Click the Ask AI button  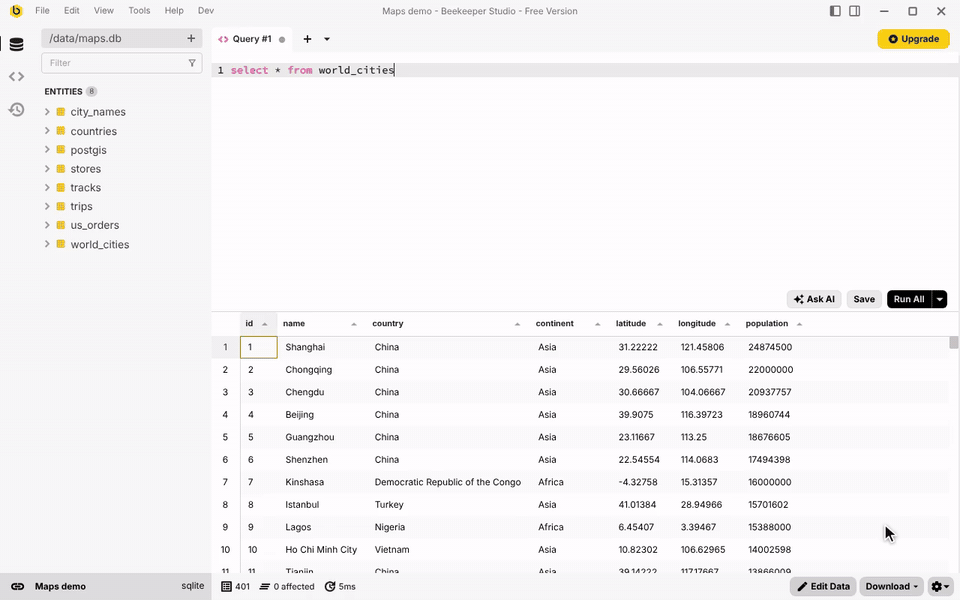(x=814, y=299)
